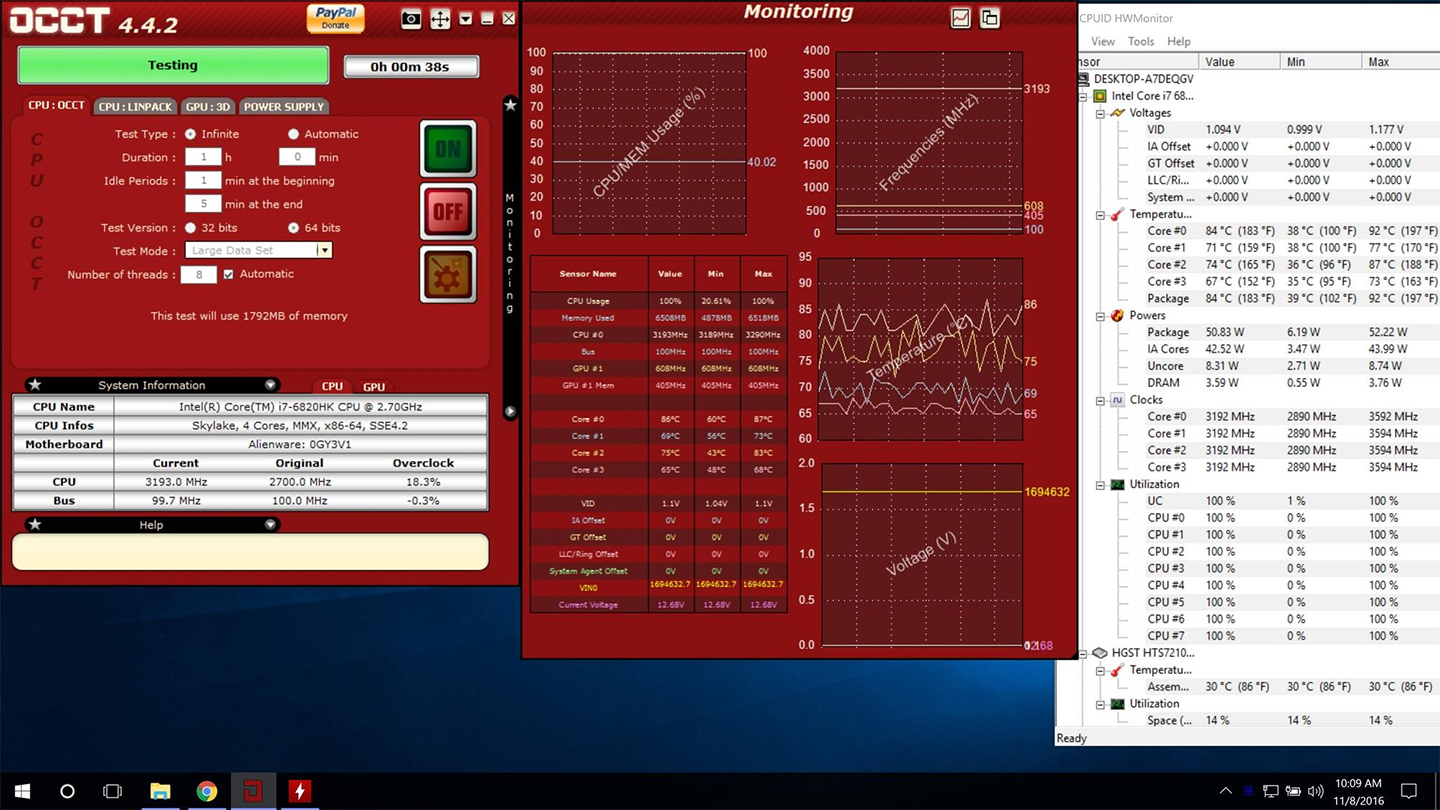Click the Duration minutes field
The height and width of the screenshot is (810, 1440).
[x=297, y=157]
